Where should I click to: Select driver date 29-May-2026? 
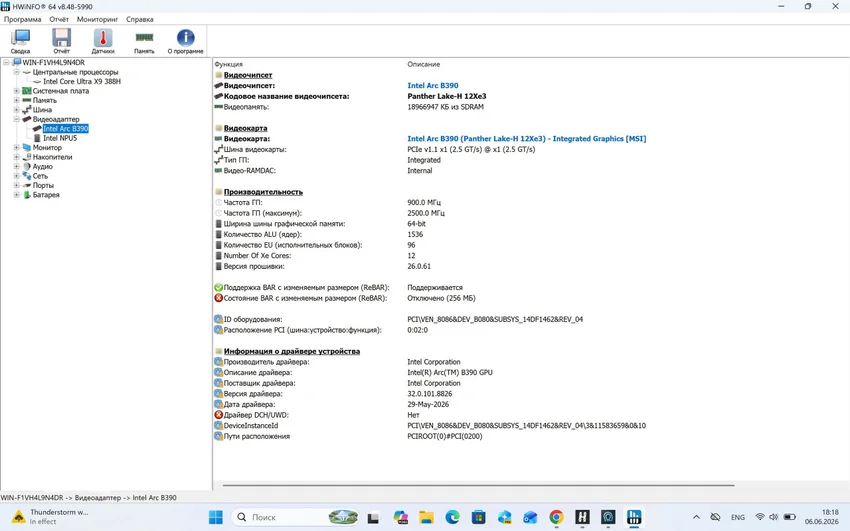click(428, 404)
